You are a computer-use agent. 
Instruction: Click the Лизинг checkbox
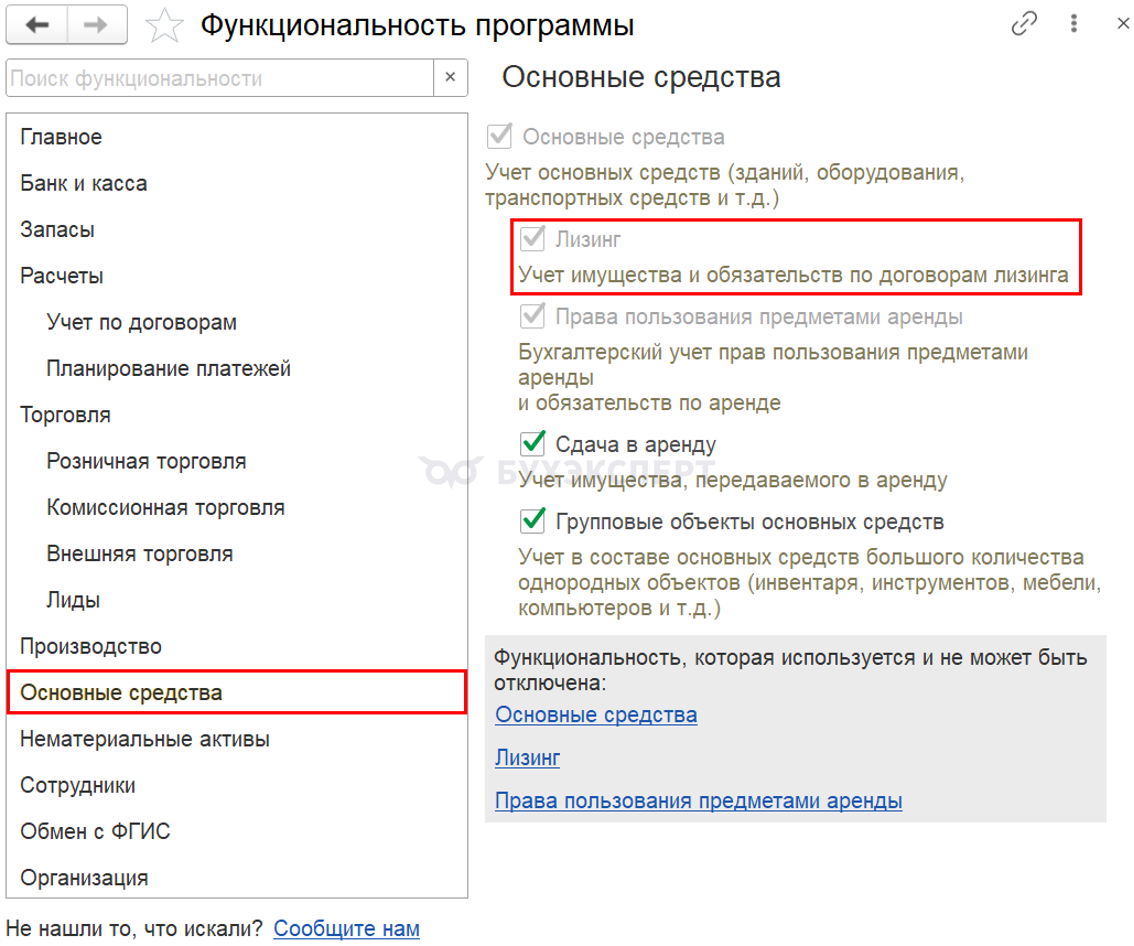click(x=533, y=238)
